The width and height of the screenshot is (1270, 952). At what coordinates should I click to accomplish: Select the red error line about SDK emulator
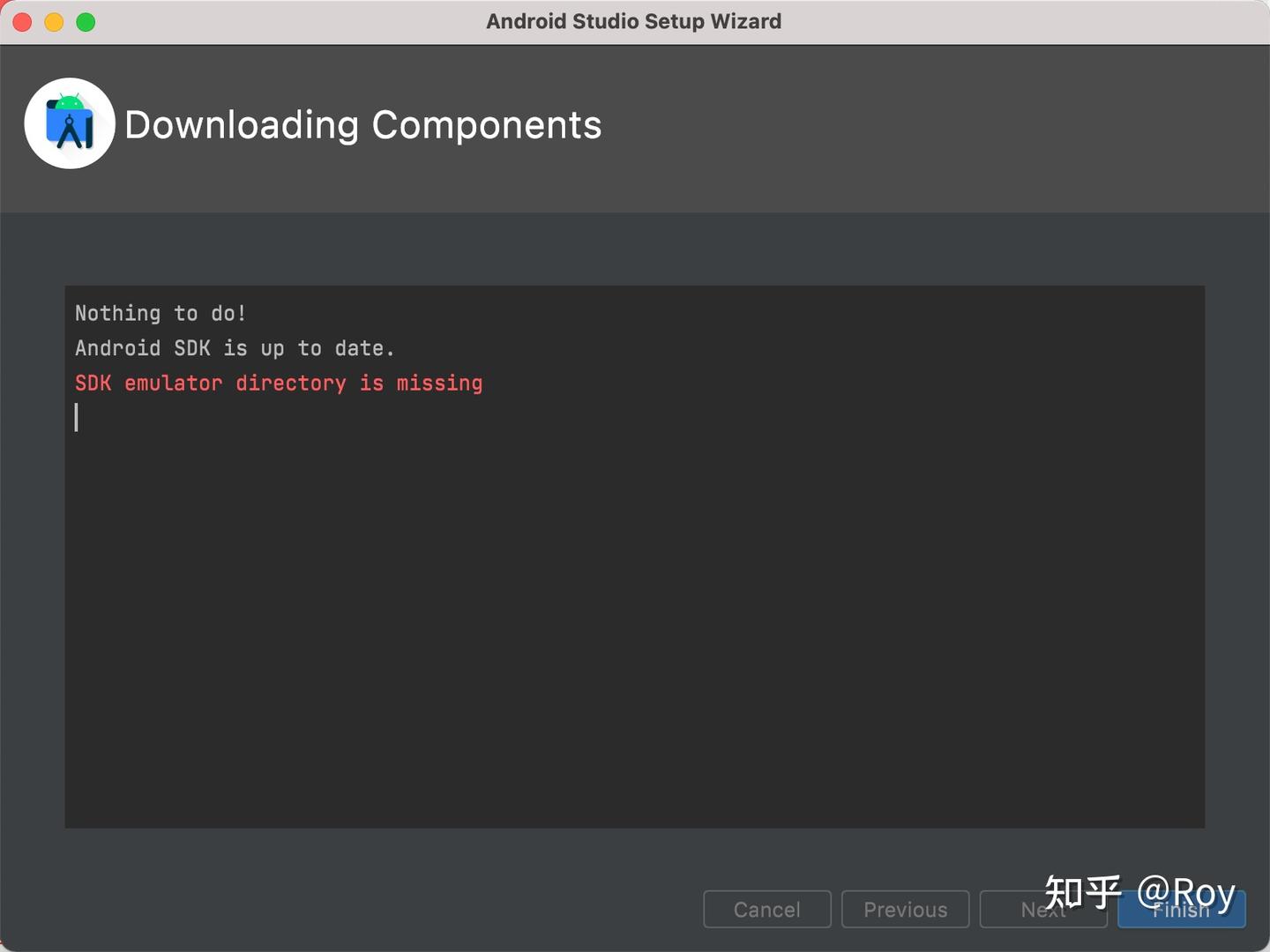pyautogui.click(x=278, y=383)
